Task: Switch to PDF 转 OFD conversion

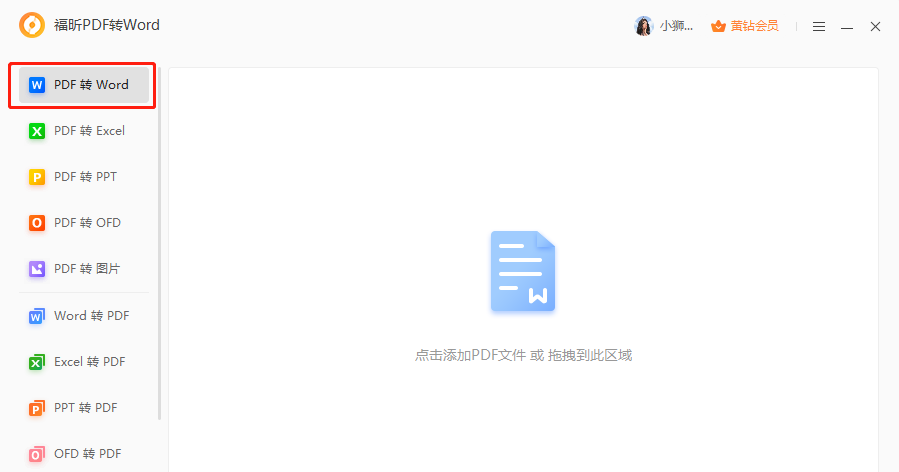Action: (84, 223)
